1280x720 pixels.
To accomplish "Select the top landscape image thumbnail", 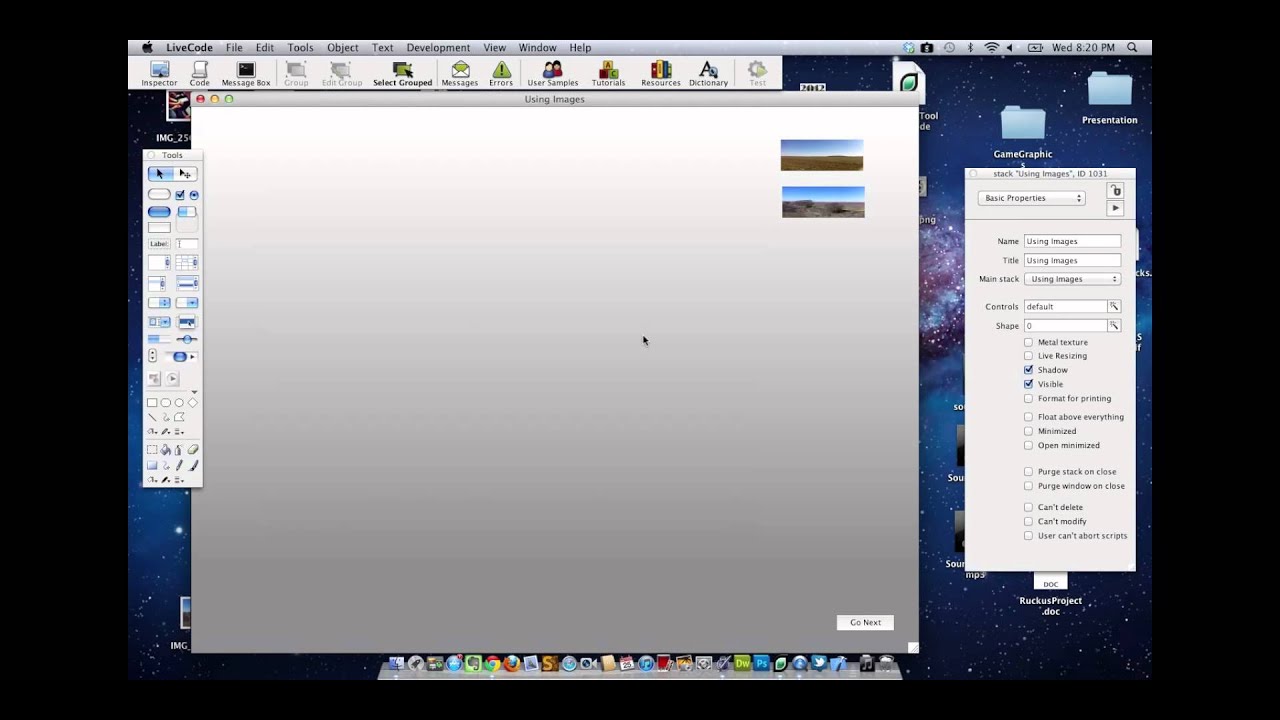I will coord(822,155).
